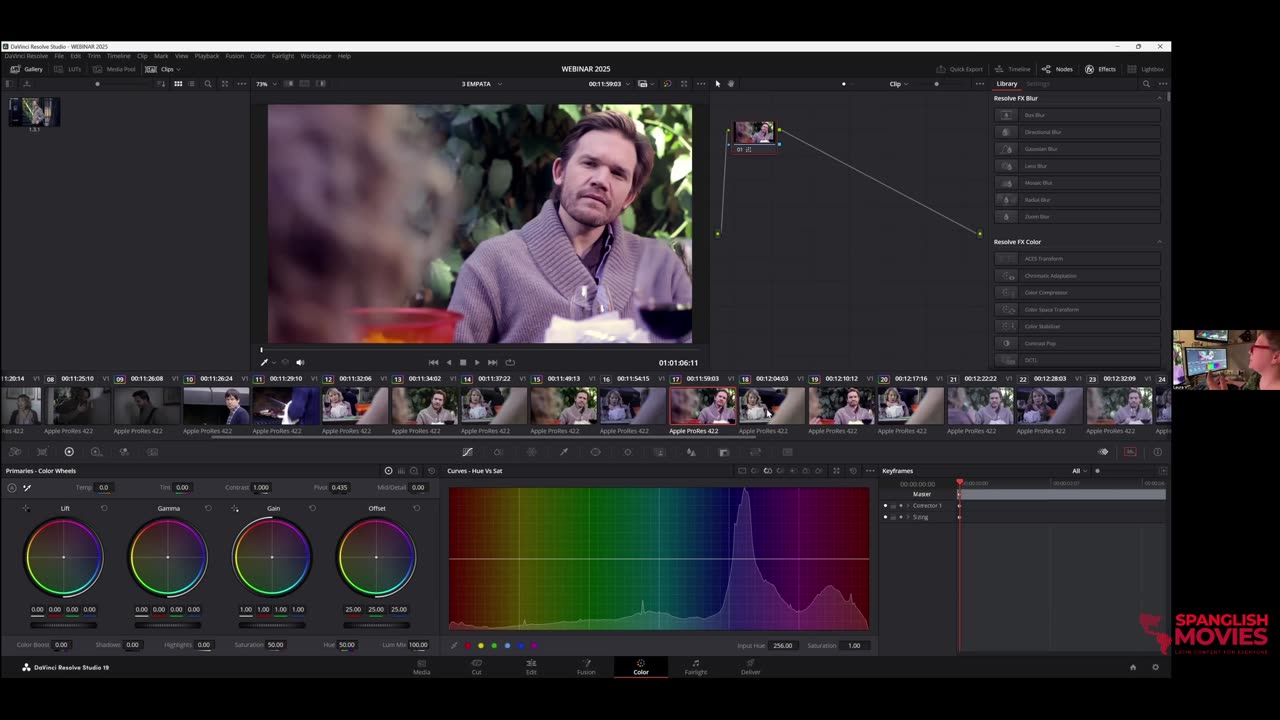
Task: Open the Gallery panel
Action: (x=27, y=69)
